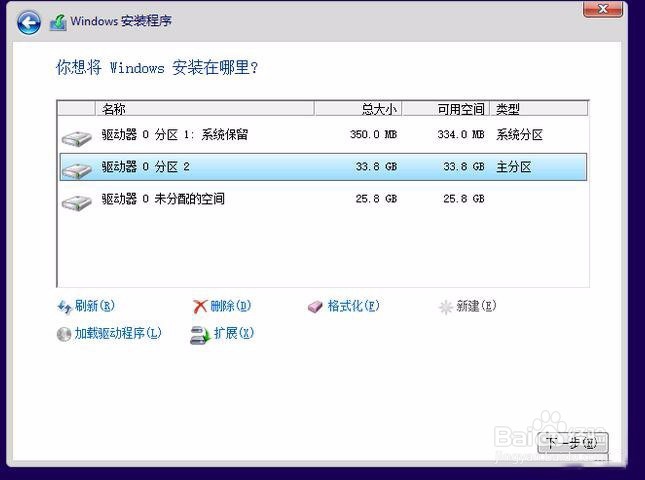The image size is (645, 480).
Task: Click the disc icon for load driver
Action: point(64,334)
